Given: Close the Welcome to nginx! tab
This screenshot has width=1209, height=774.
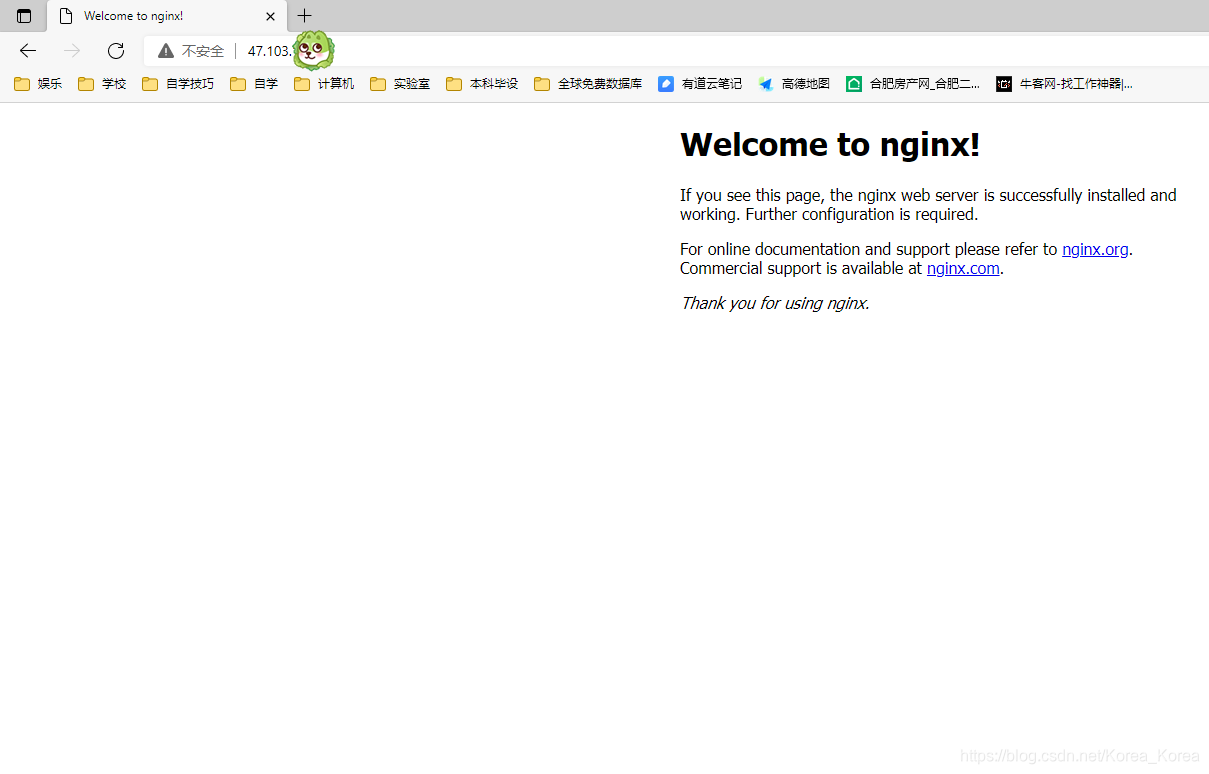Looking at the screenshot, I should pos(270,16).
